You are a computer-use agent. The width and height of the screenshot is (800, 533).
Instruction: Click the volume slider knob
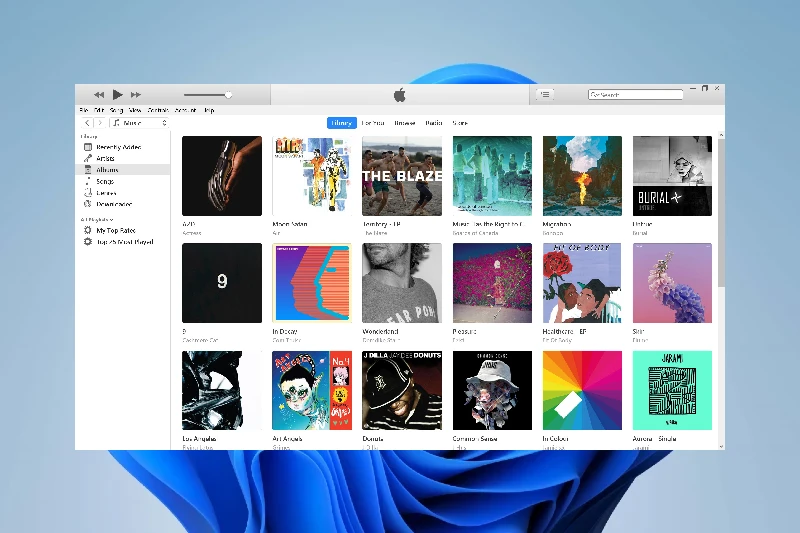point(228,95)
